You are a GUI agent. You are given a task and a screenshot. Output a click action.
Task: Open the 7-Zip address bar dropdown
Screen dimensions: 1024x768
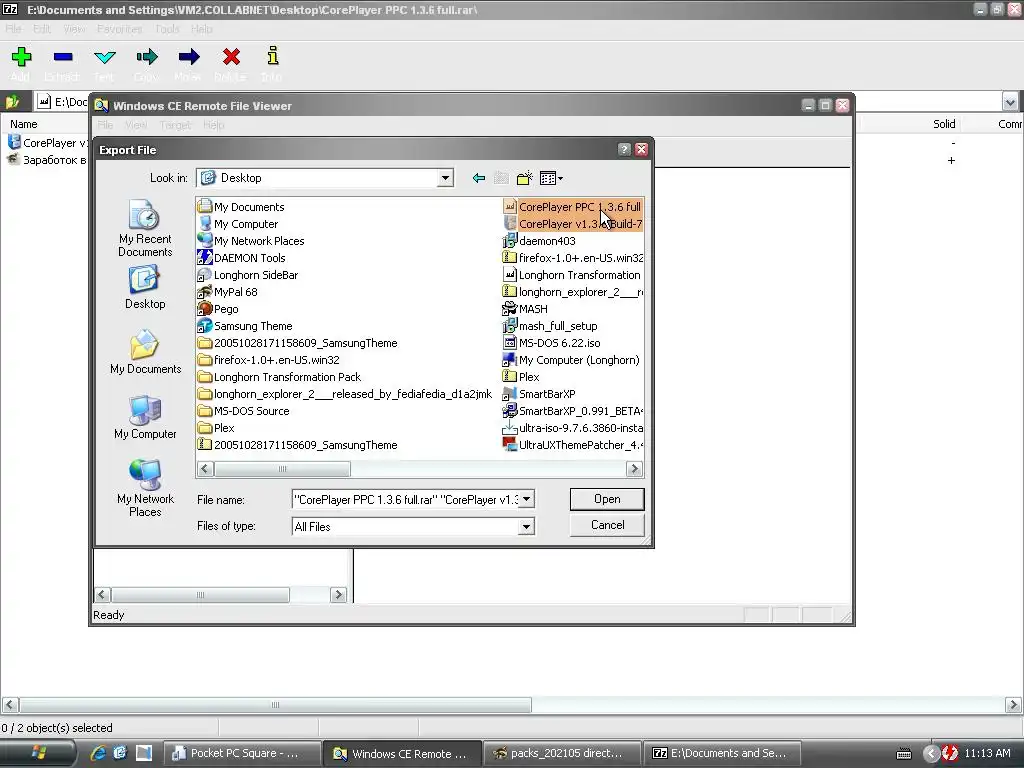click(1010, 102)
